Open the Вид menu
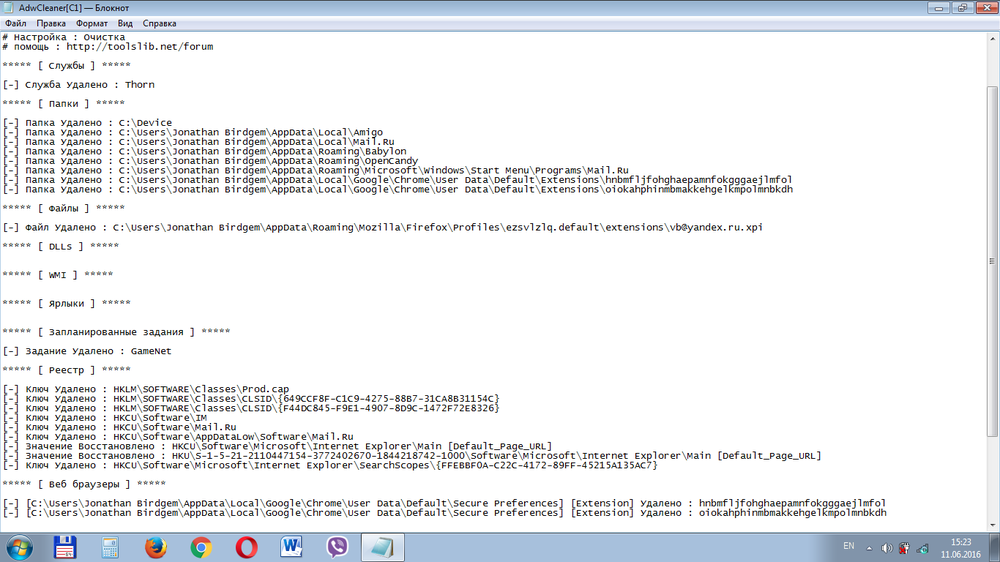The height and width of the screenshot is (562, 1000). point(125,24)
